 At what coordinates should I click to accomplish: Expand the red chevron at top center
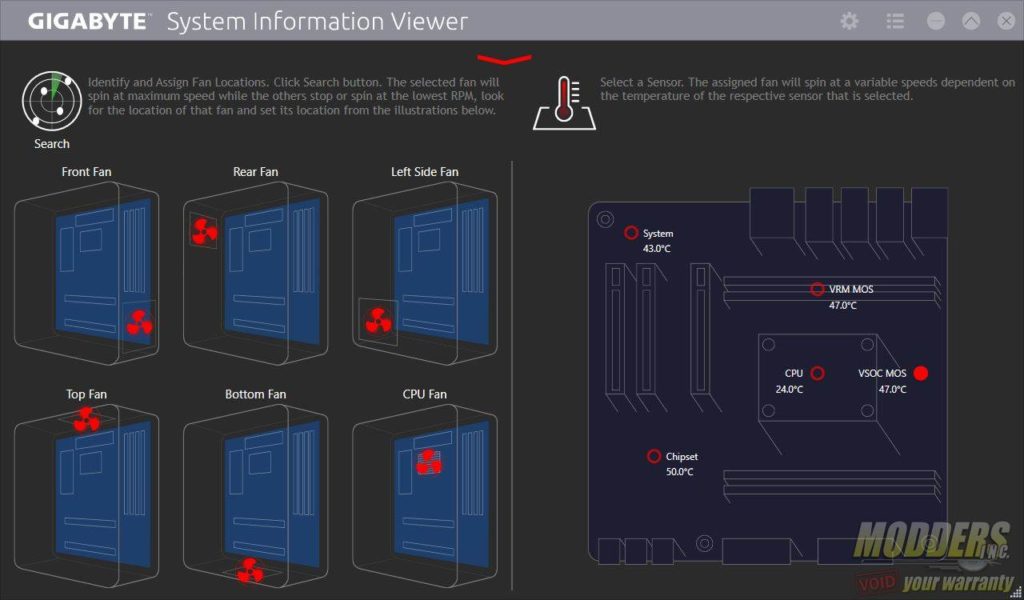[x=504, y=59]
